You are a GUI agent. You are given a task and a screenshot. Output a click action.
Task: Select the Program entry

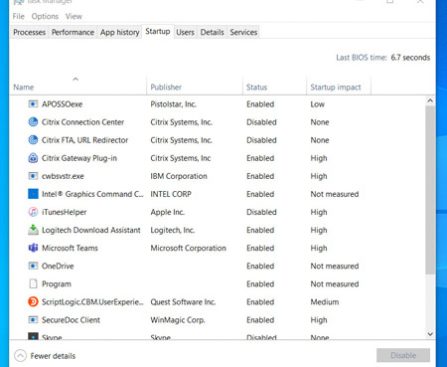click(x=56, y=284)
